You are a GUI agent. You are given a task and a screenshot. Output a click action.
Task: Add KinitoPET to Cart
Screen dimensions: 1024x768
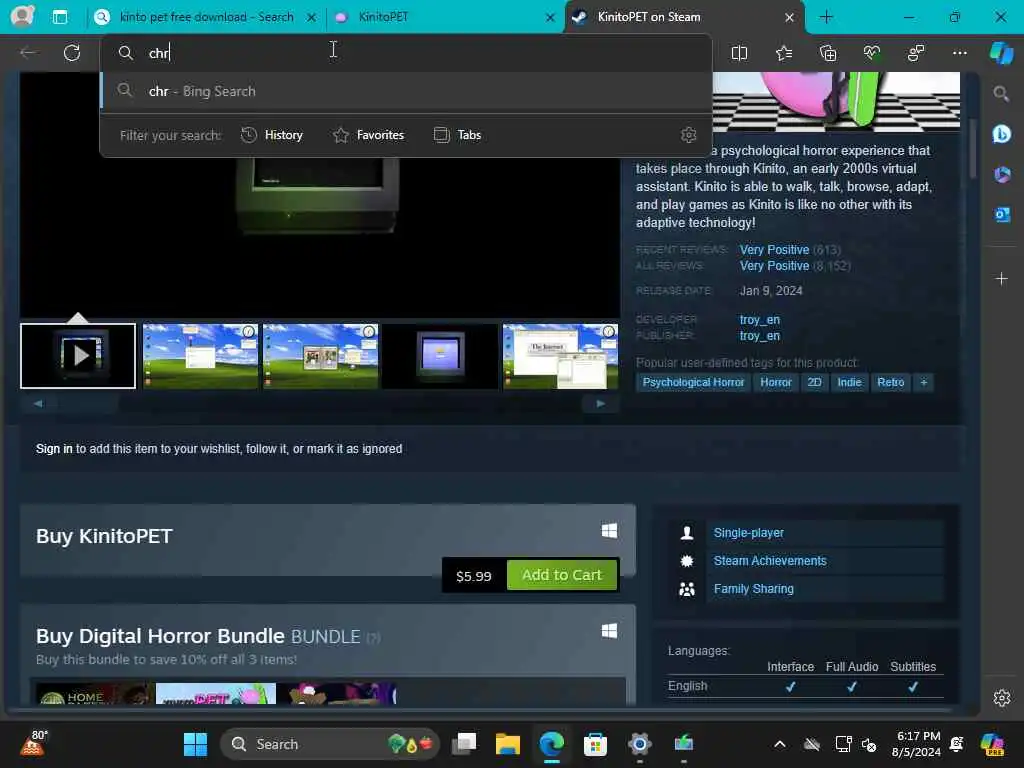(562, 575)
